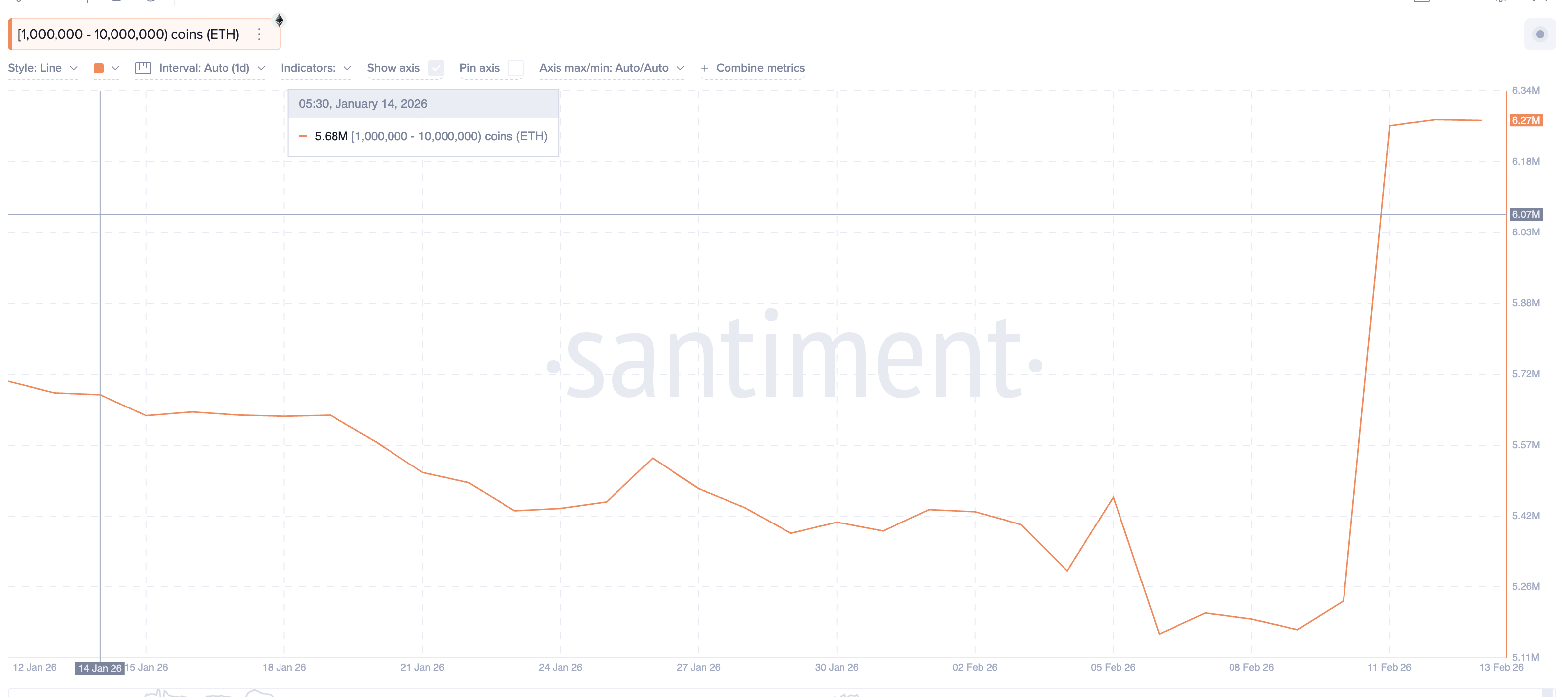Click the Ethereum logo badge on metric

click(279, 20)
